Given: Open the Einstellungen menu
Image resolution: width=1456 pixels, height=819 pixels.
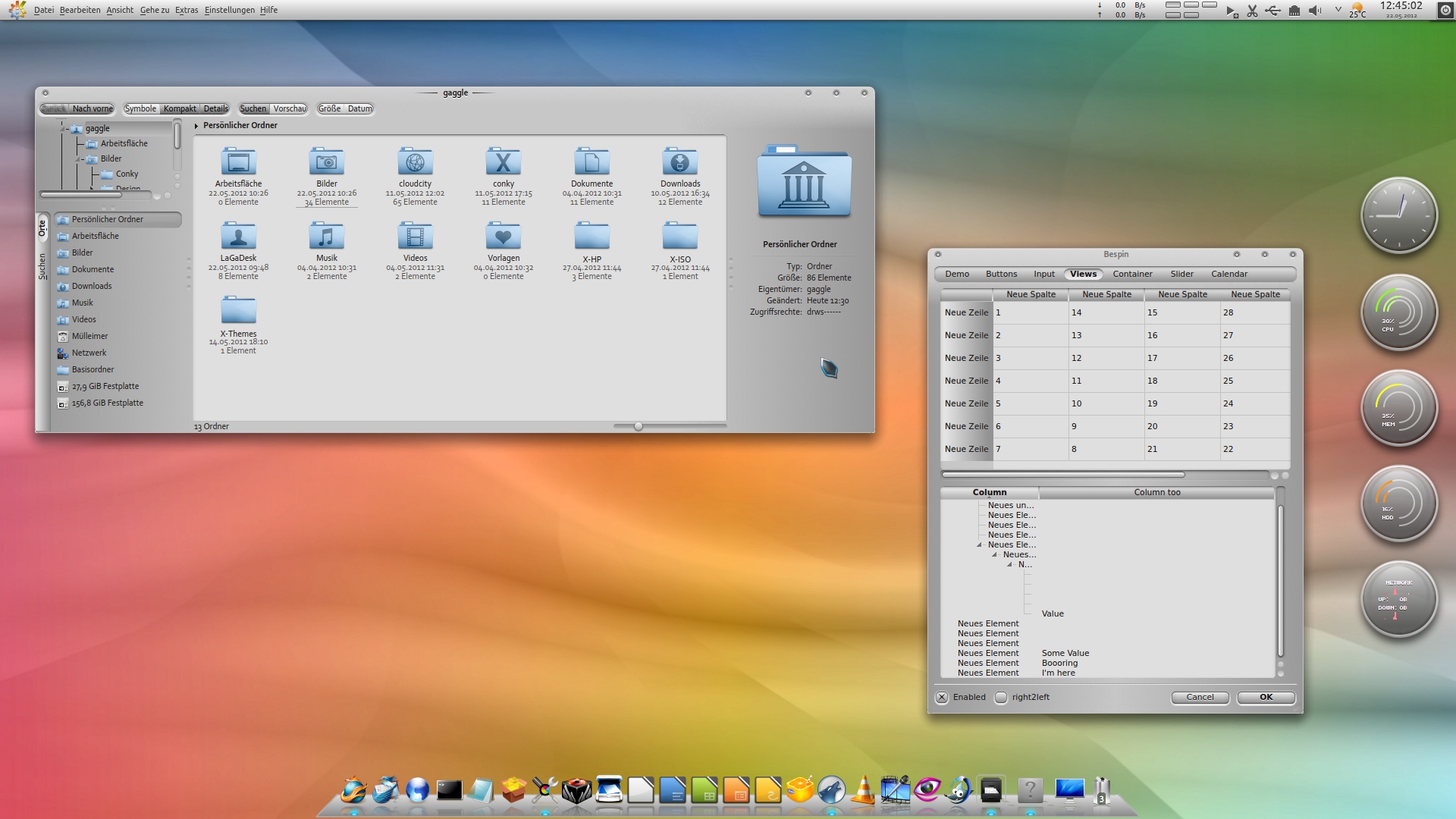Looking at the screenshot, I should coord(230,10).
